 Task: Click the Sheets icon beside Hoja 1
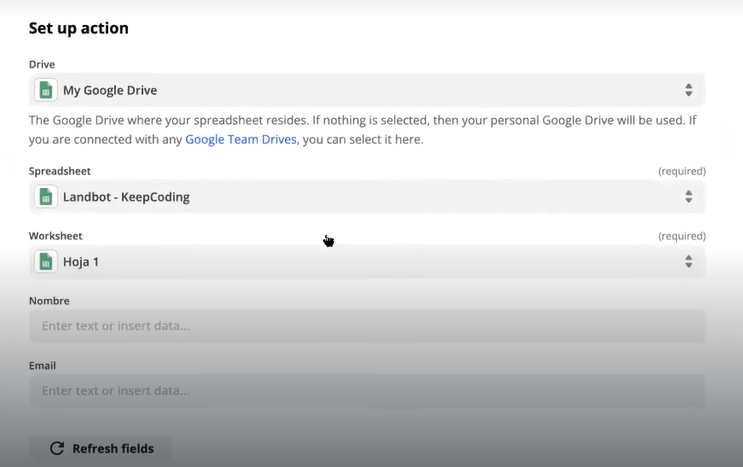[x=45, y=261]
